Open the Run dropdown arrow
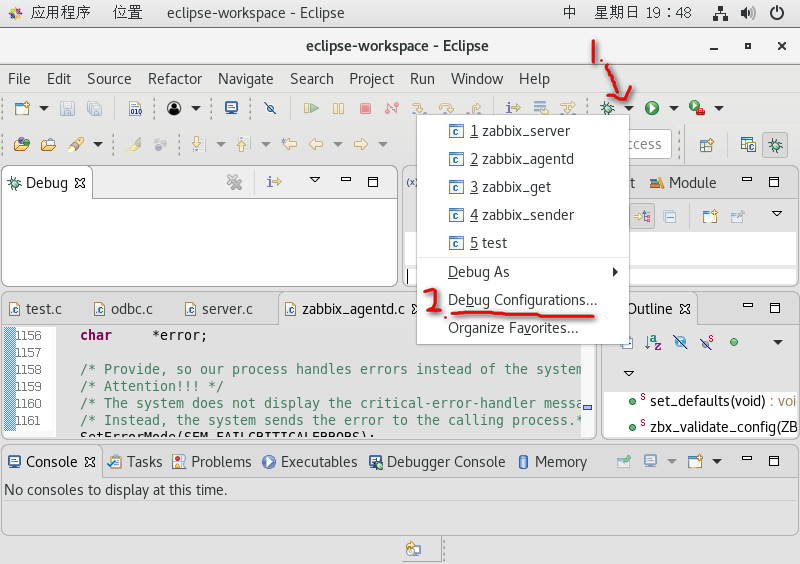800x564 pixels. [673, 108]
